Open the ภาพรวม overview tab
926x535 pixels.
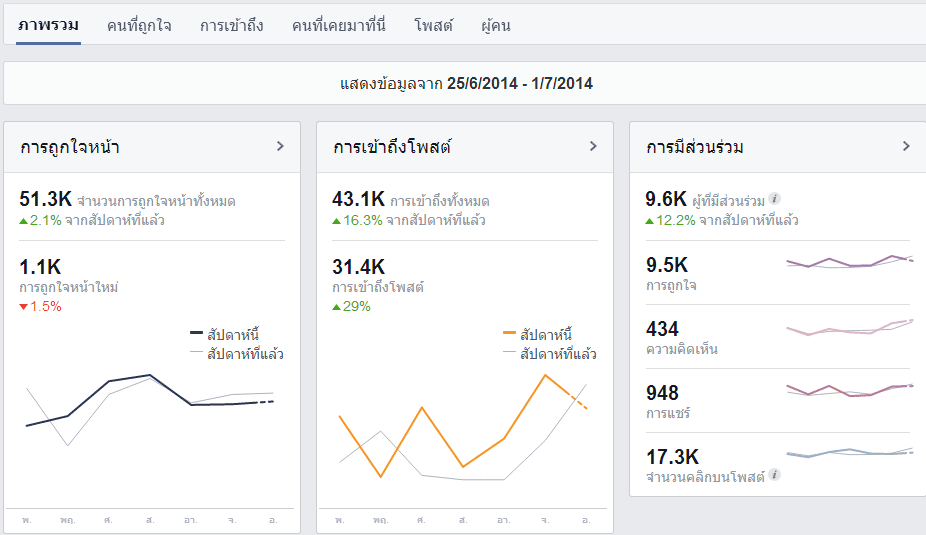pyautogui.click(x=48, y=25)
